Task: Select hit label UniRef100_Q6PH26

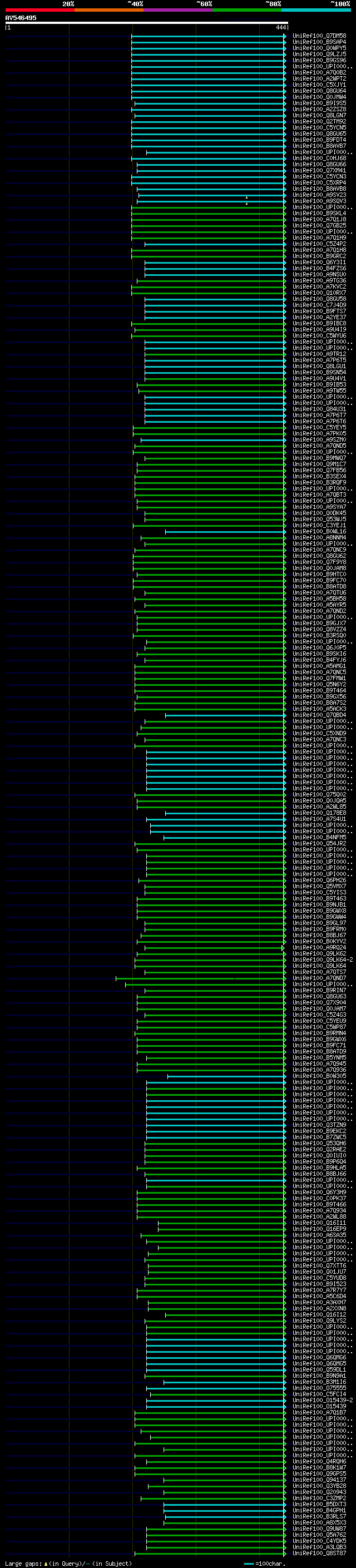Action: [x=319, y=880]
